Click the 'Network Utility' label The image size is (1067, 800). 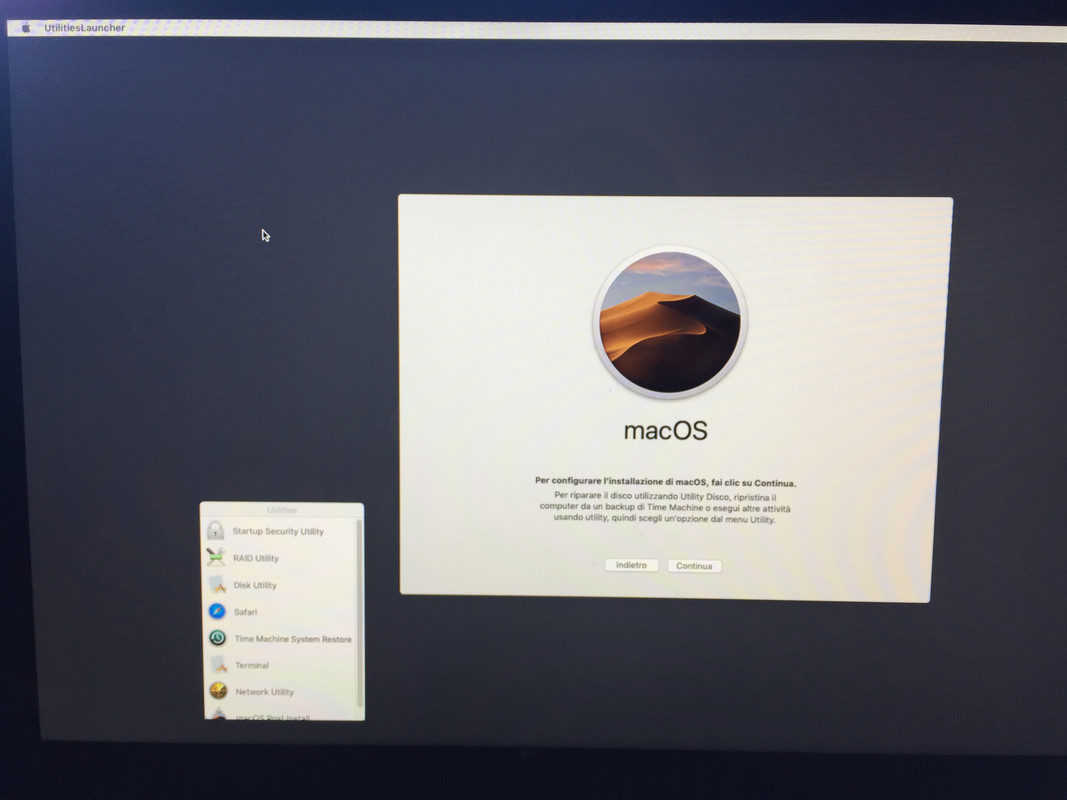pyautogui.click(x=265, y=692)
